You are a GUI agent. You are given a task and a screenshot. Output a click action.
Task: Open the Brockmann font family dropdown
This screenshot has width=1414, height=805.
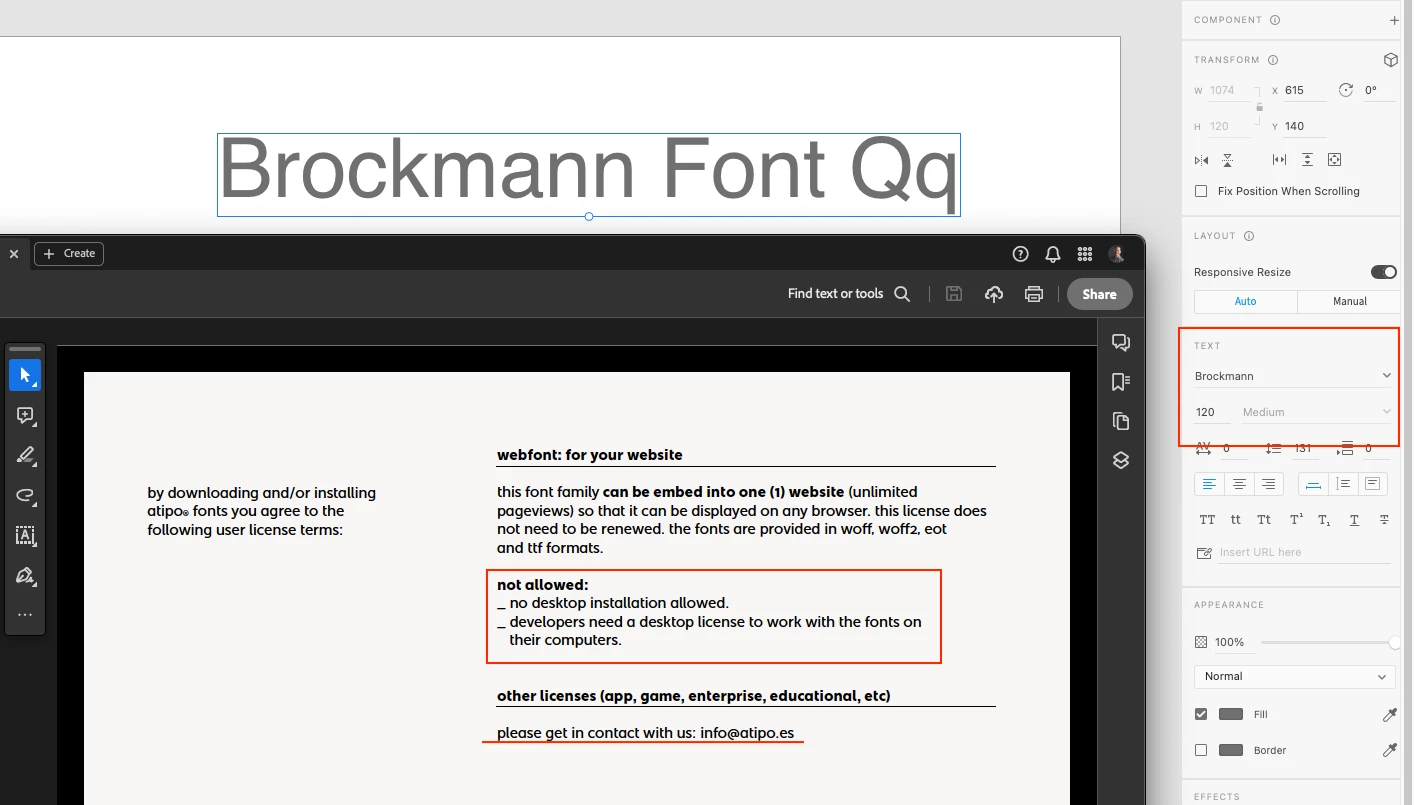click(1294, 376)
